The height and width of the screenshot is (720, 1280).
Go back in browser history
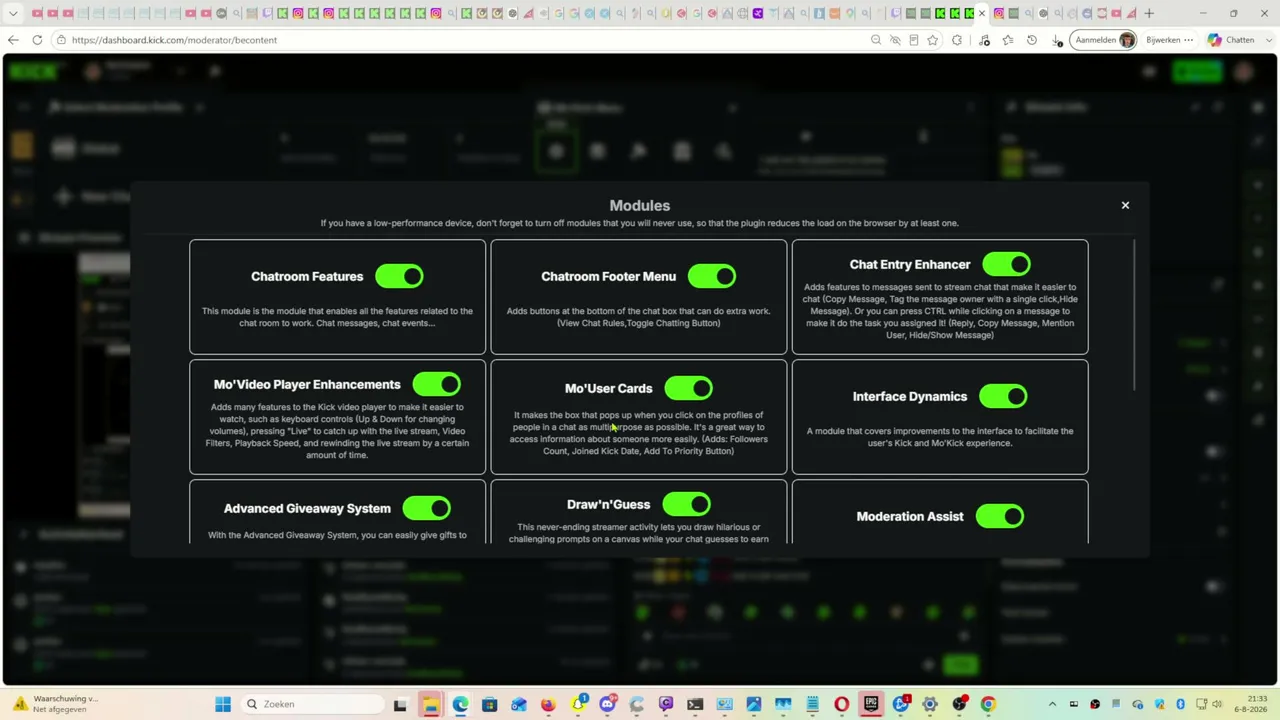point(13,40)
